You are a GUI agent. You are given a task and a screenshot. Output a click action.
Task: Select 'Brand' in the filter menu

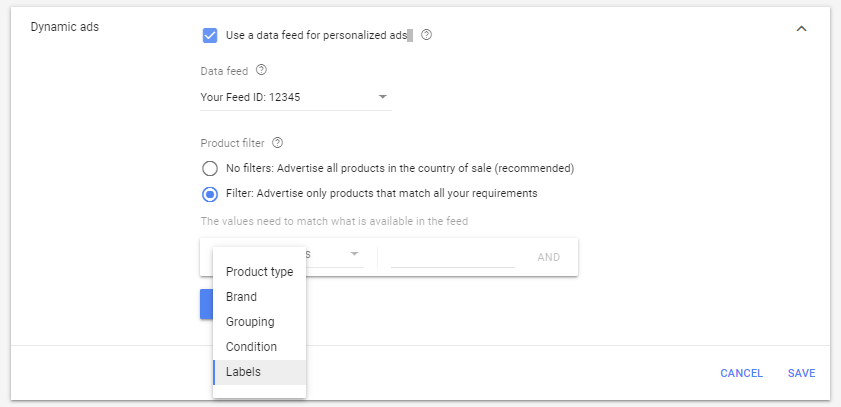coord(241,297)
